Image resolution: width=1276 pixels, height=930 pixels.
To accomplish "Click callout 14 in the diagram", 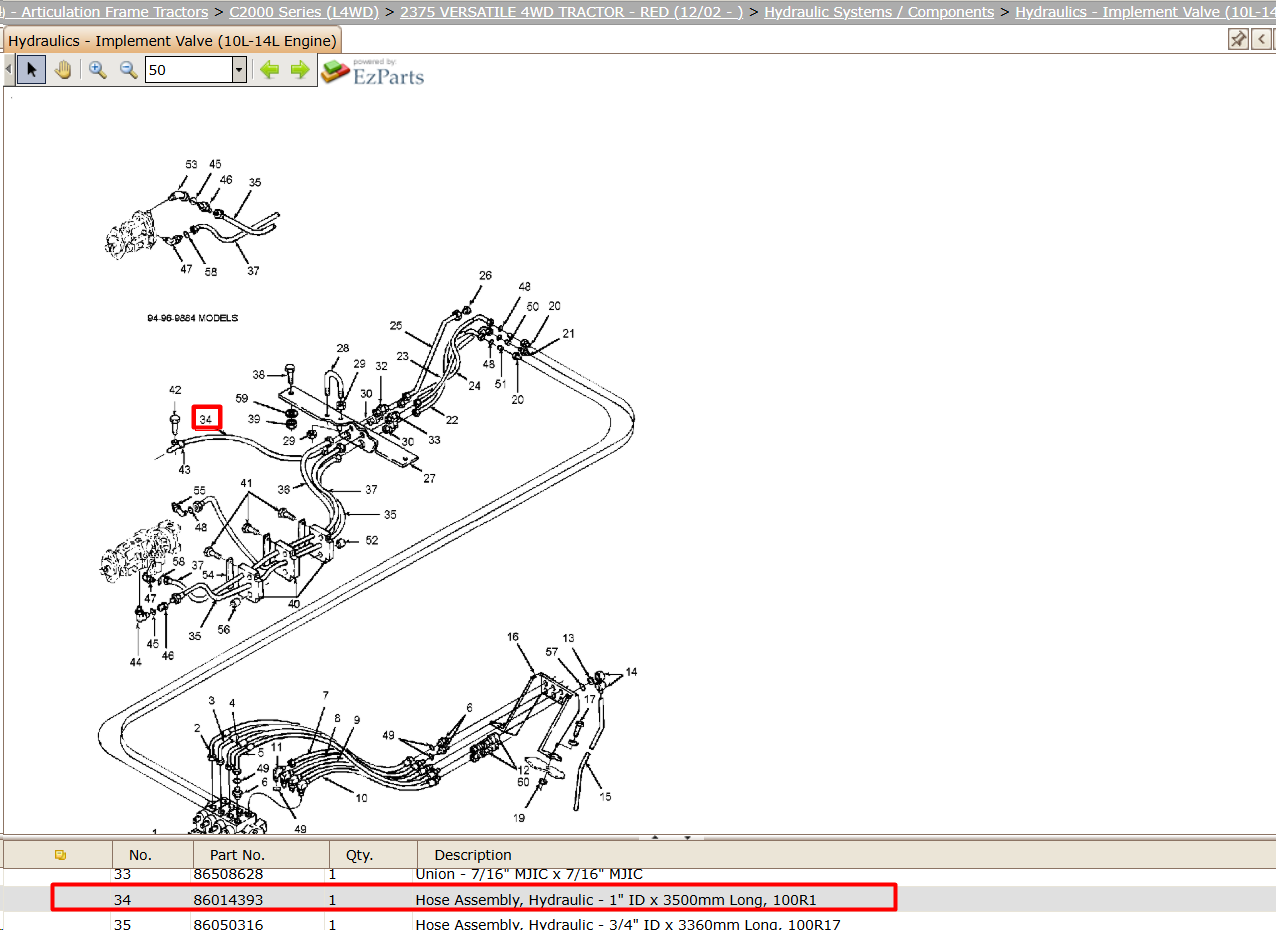I will click(x=631, y=671).
